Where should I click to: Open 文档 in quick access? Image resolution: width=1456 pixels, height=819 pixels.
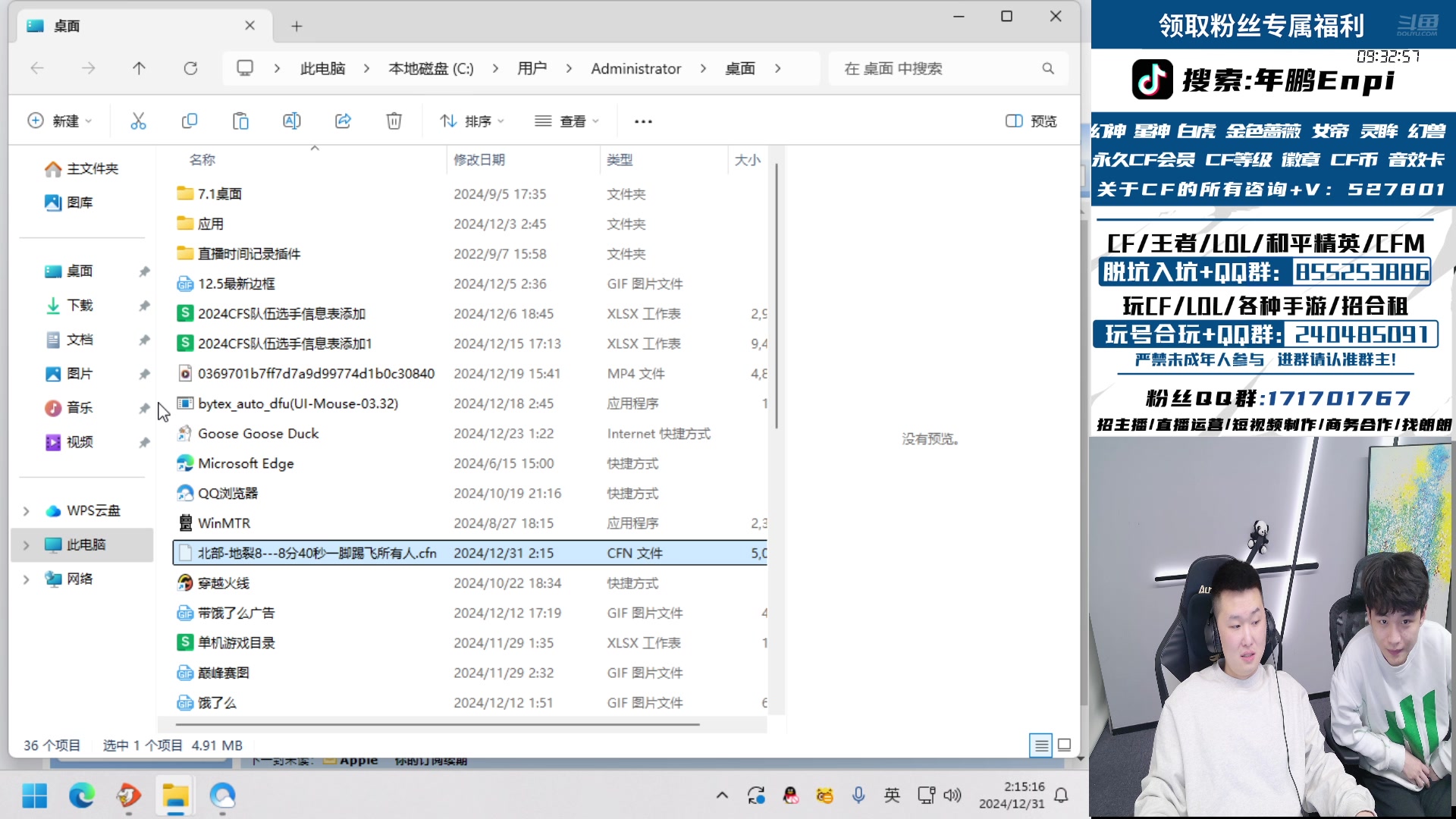click(69, 340)
